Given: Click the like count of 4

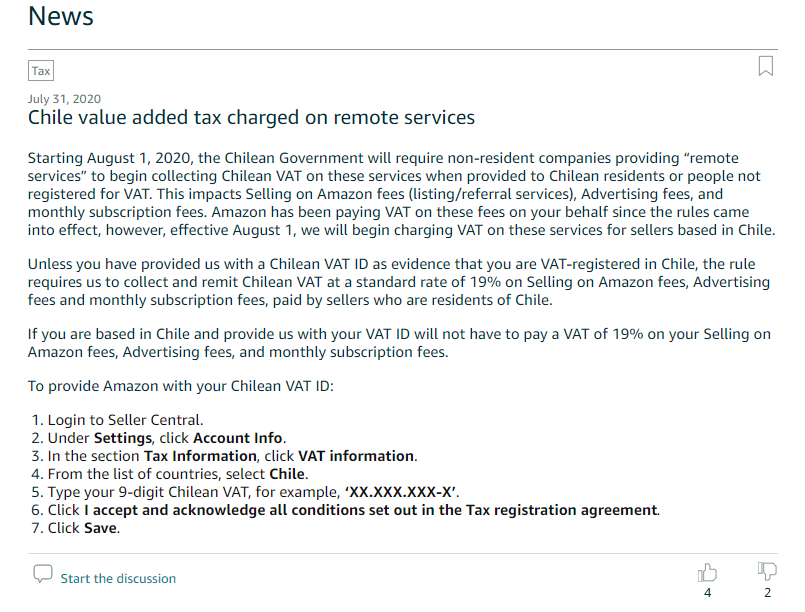Looking at the screenshot, I should click(707, 593).
